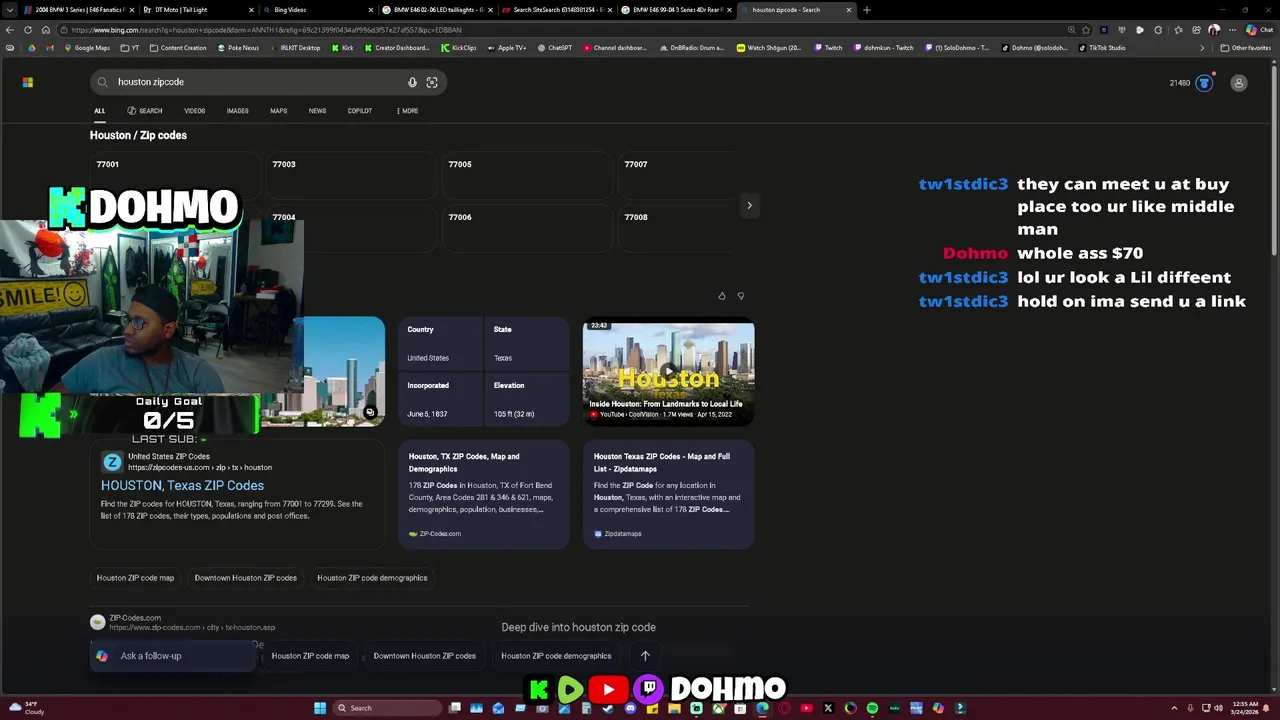Switch to NEWS tab
1280x720 pixels.
click(317, 111)
